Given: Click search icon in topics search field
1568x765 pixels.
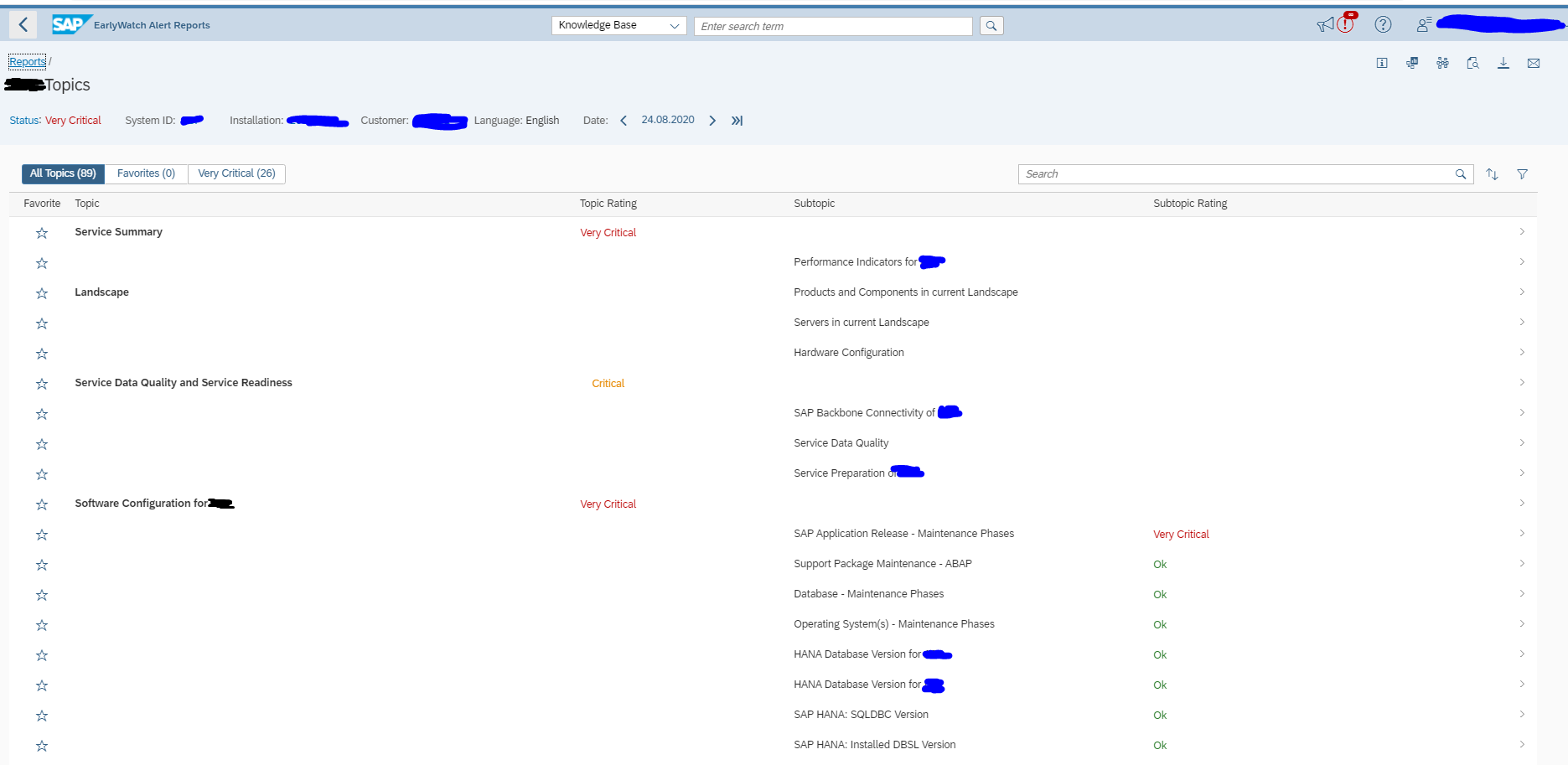Looking at the screenshot, I should point(1461,174).
